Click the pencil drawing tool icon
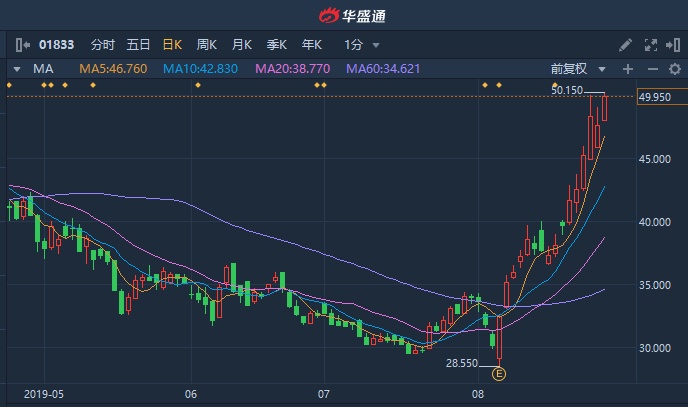The image size is (688, 407). point(626,45)
